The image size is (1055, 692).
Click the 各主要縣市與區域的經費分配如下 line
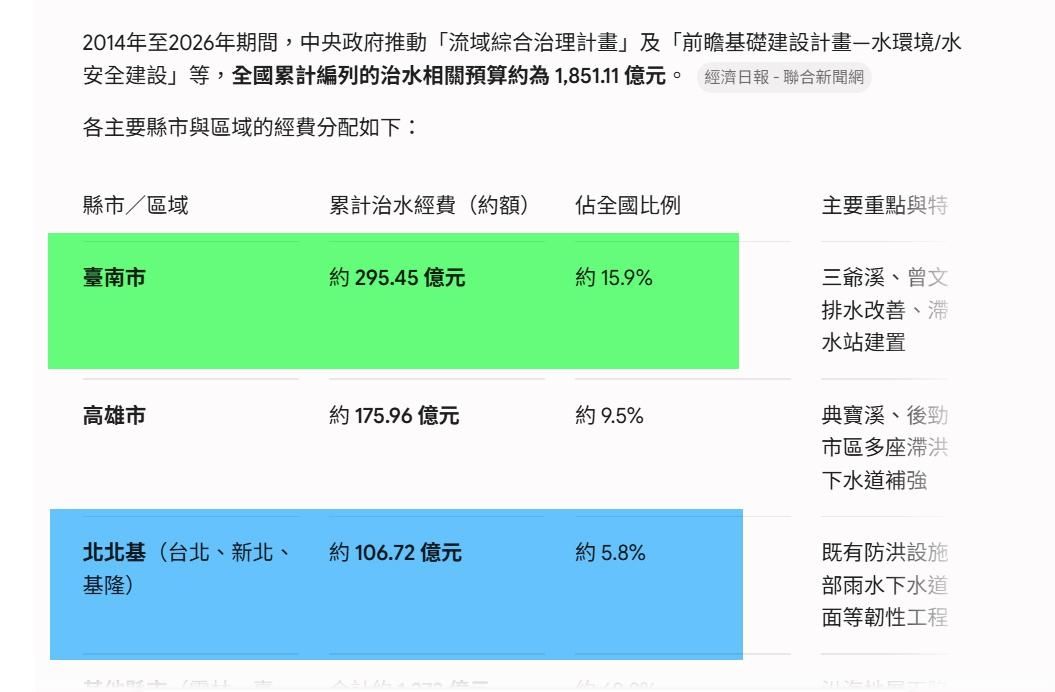pyautogui.click(x=250, y=127)
